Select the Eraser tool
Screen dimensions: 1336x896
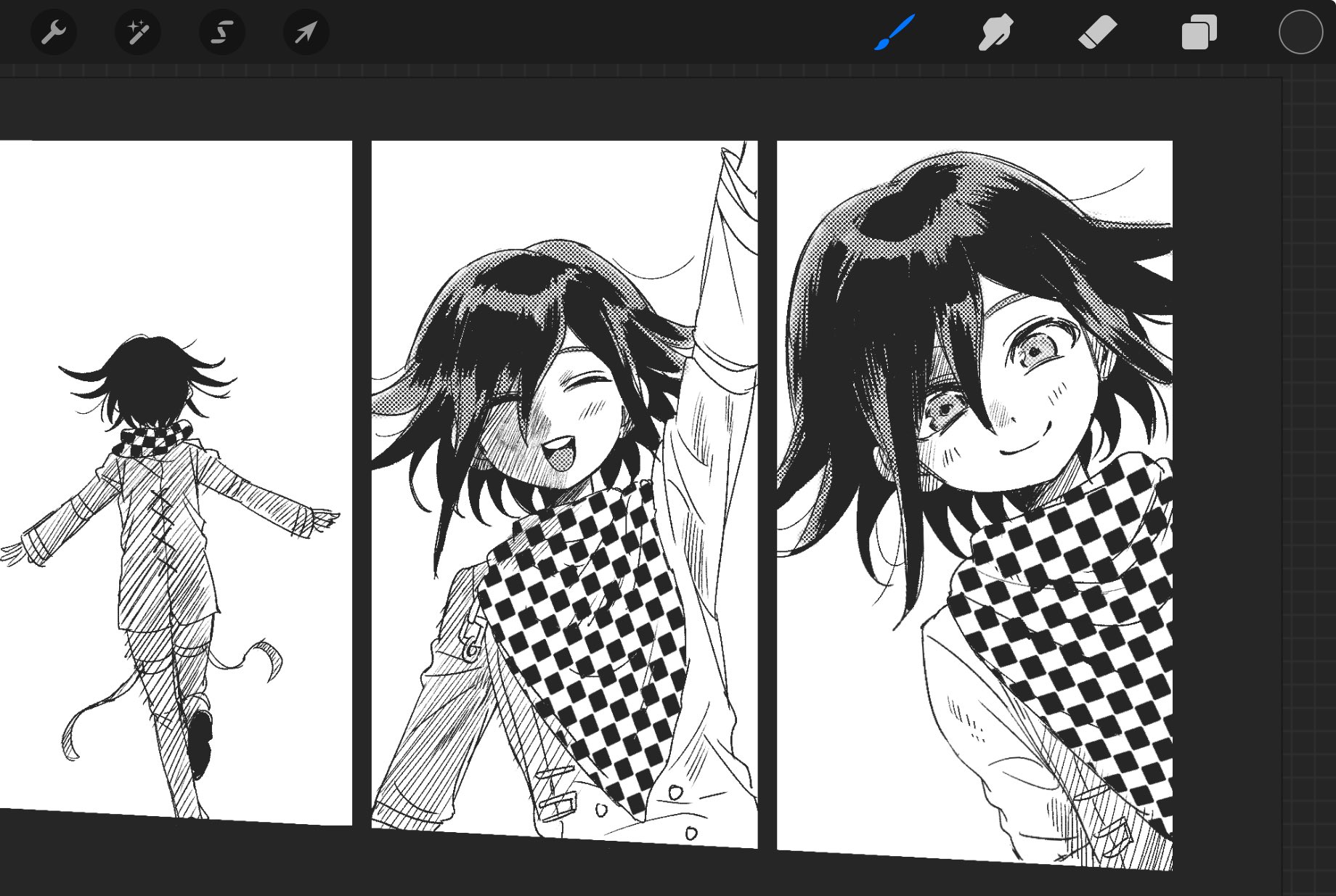[1097, 33]
